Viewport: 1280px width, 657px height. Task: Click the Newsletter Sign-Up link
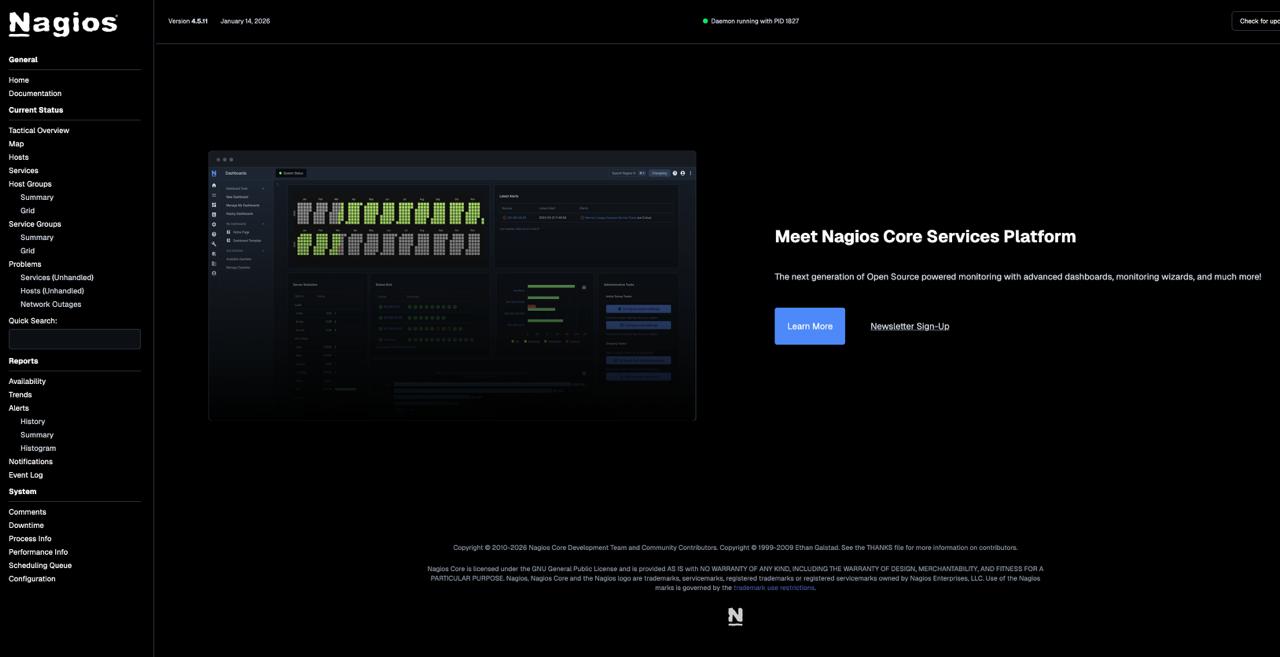910,326
